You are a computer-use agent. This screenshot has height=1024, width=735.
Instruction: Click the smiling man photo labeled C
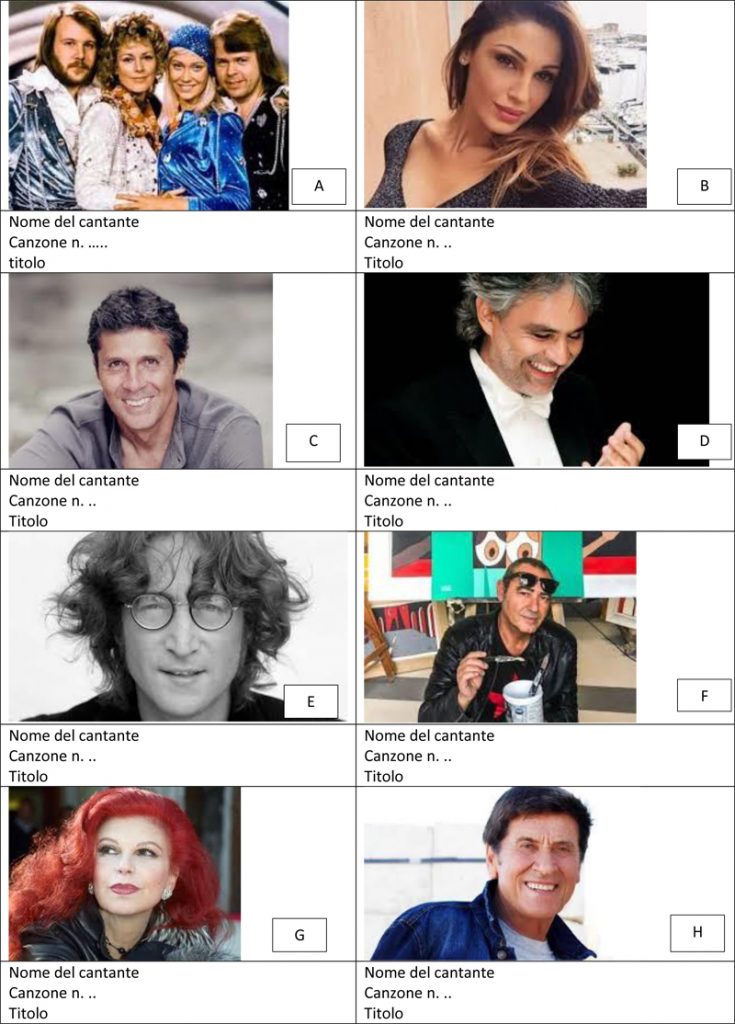pyautogui.click(x=140, y=370)
